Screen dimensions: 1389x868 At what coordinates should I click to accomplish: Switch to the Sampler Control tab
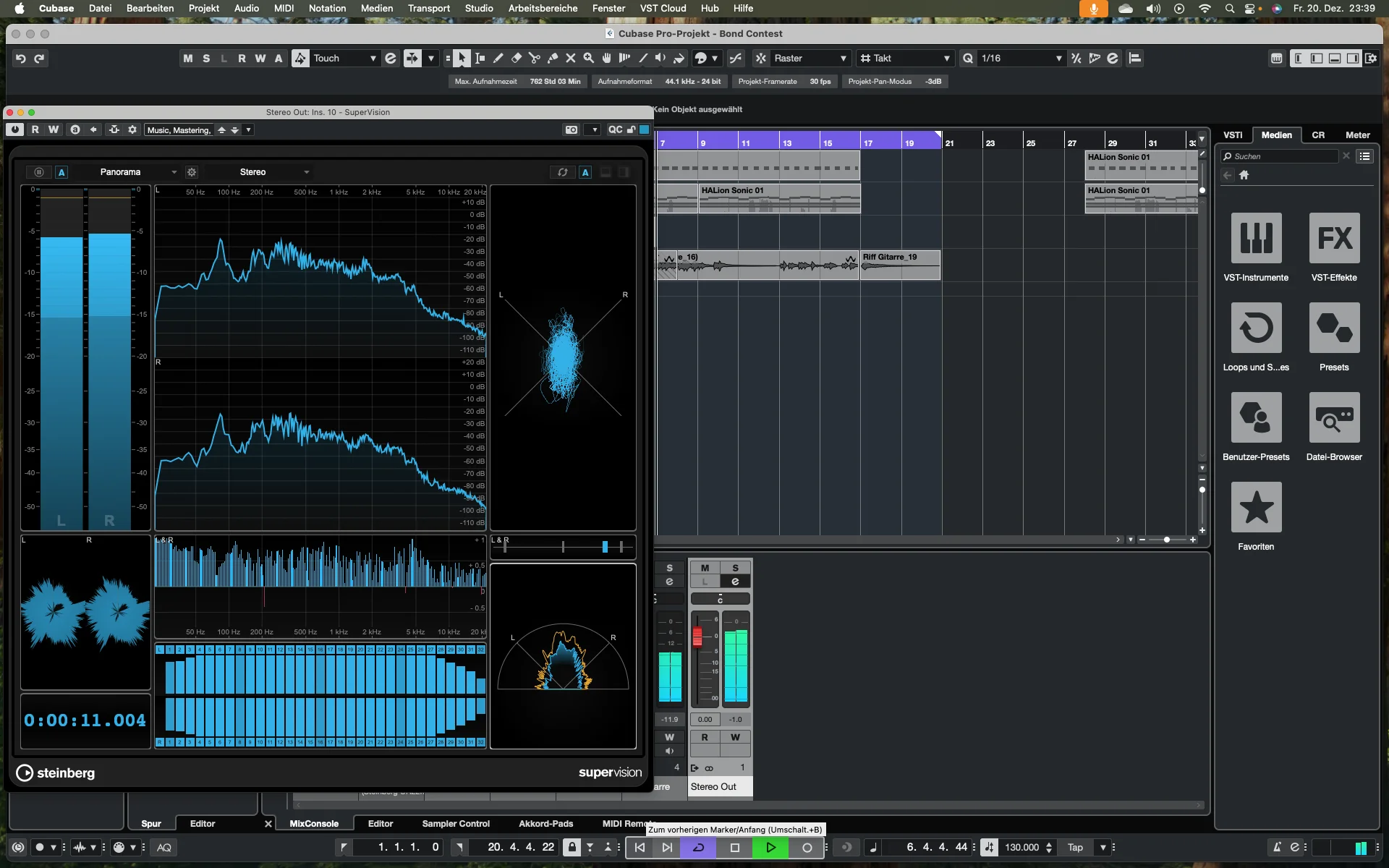[x=456, y=823]
